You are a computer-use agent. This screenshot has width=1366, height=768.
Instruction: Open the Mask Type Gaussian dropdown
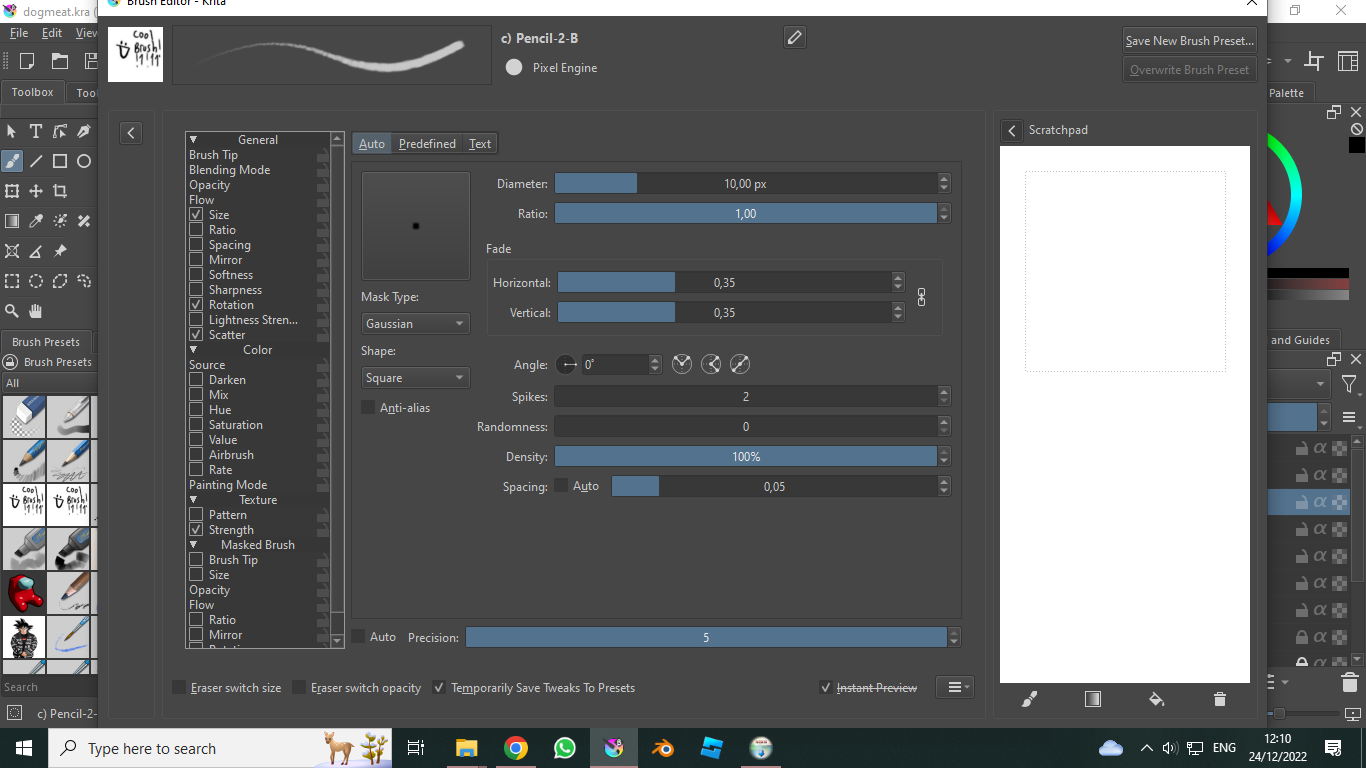click(x=415, y=324)
